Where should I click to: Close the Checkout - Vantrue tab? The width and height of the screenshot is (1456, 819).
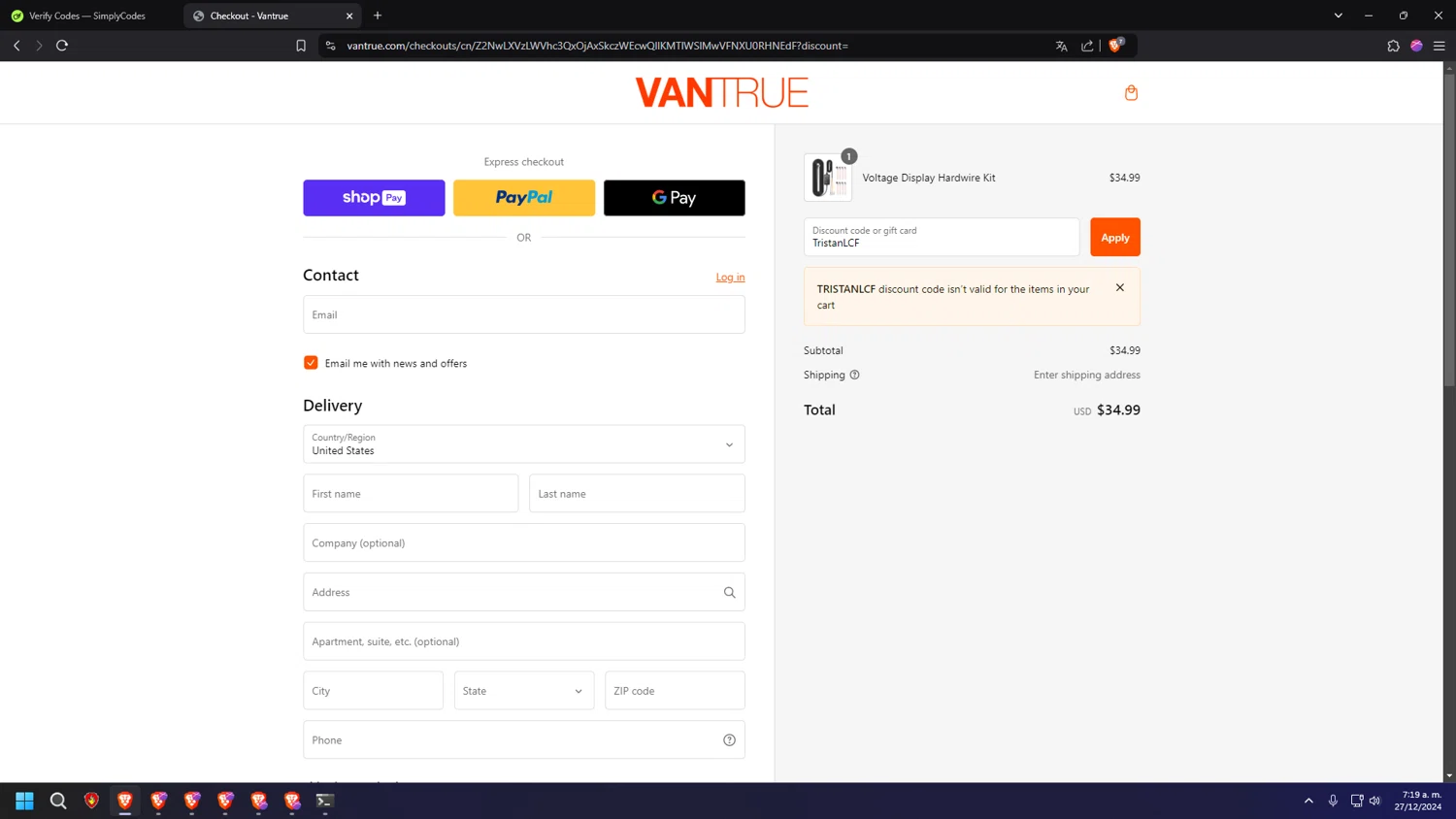point(349,16)
